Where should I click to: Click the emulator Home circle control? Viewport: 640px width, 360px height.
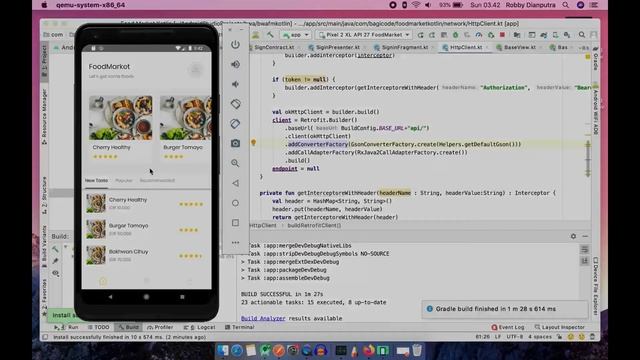pos(235,203)
